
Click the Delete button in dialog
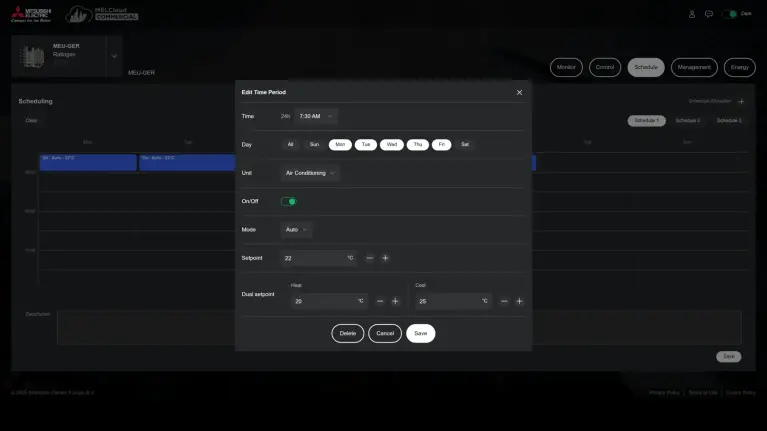[348, 334]
